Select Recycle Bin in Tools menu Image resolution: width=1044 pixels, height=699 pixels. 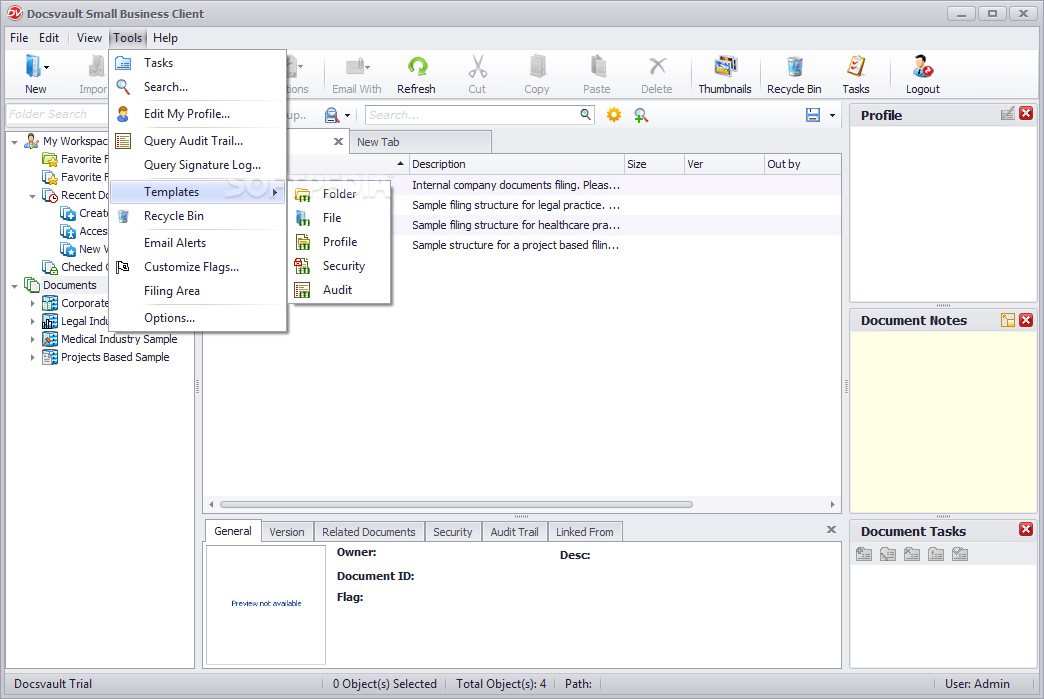click(x=198, y=216)
